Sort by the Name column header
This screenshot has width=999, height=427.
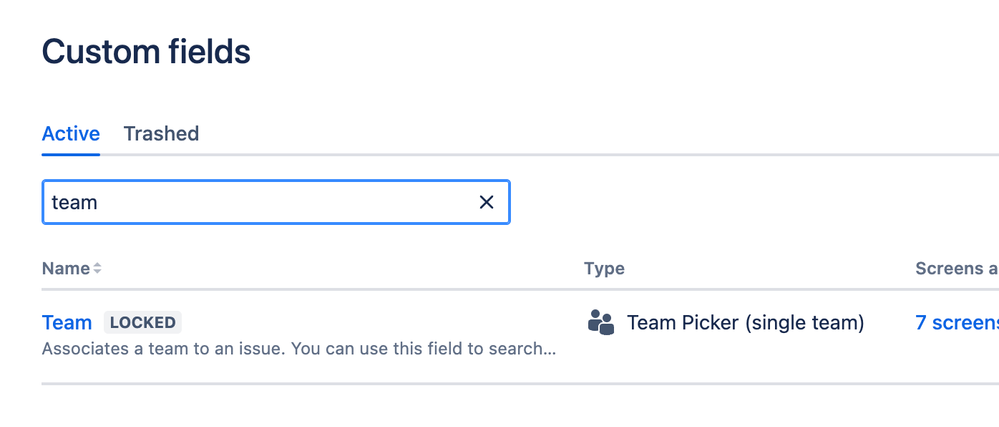point(66,269)
